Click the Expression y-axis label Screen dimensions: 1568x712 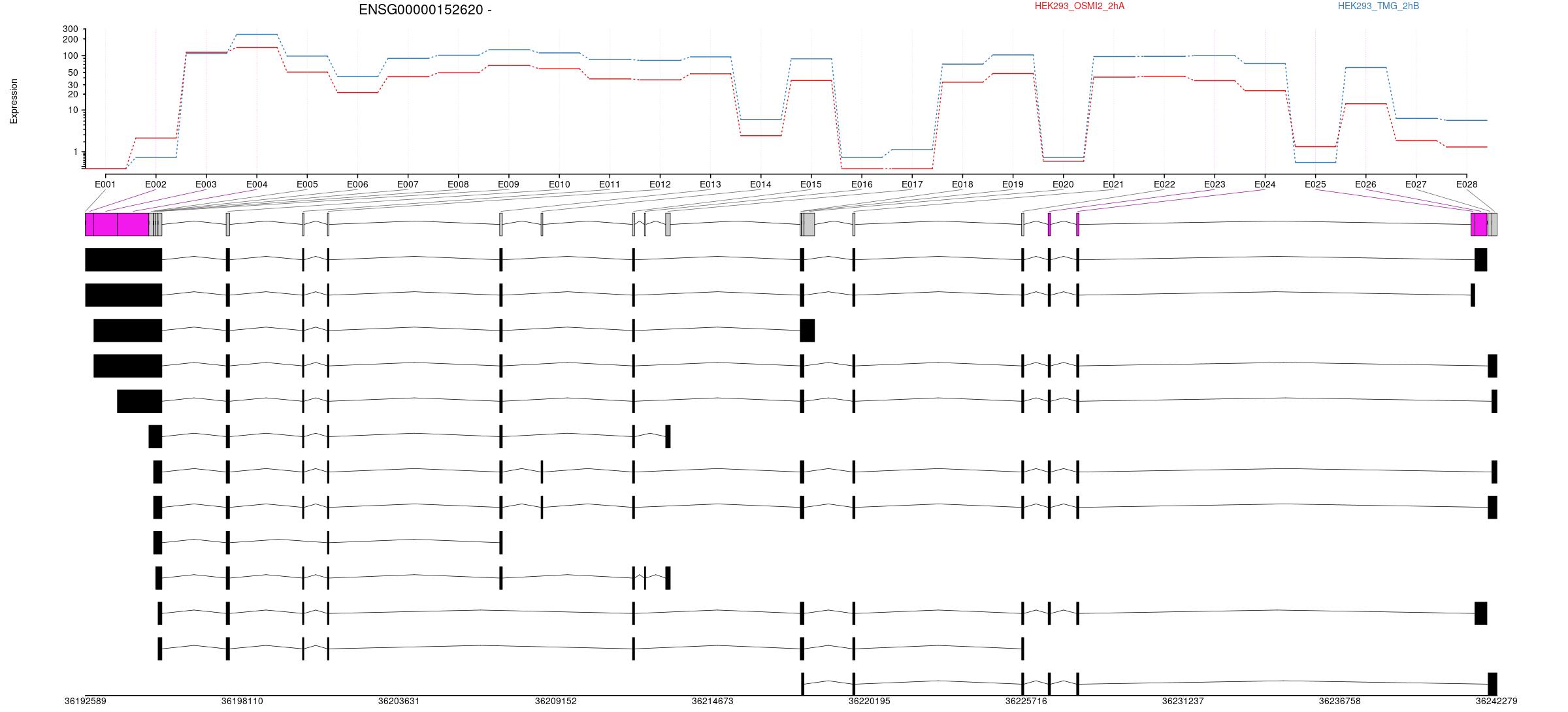tap(14, 101)
